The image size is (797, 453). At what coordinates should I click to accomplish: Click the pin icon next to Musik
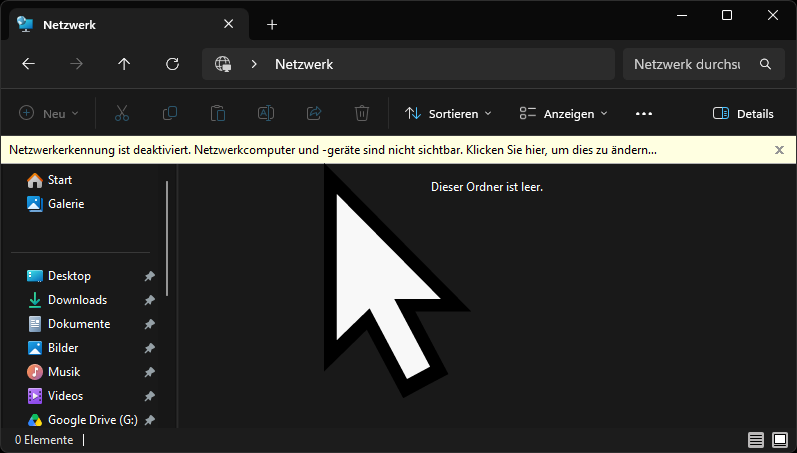coord(149,372)
